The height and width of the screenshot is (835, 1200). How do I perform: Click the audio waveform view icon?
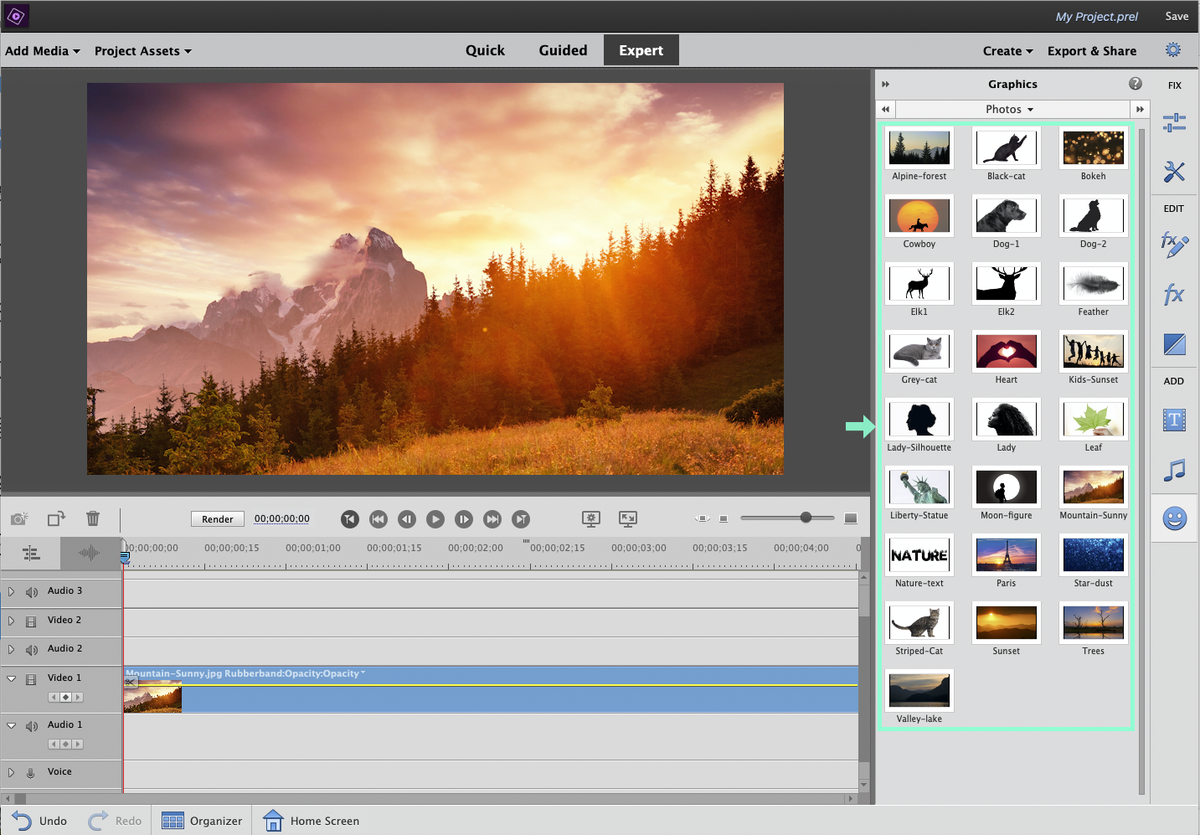(x=90, y=552)
